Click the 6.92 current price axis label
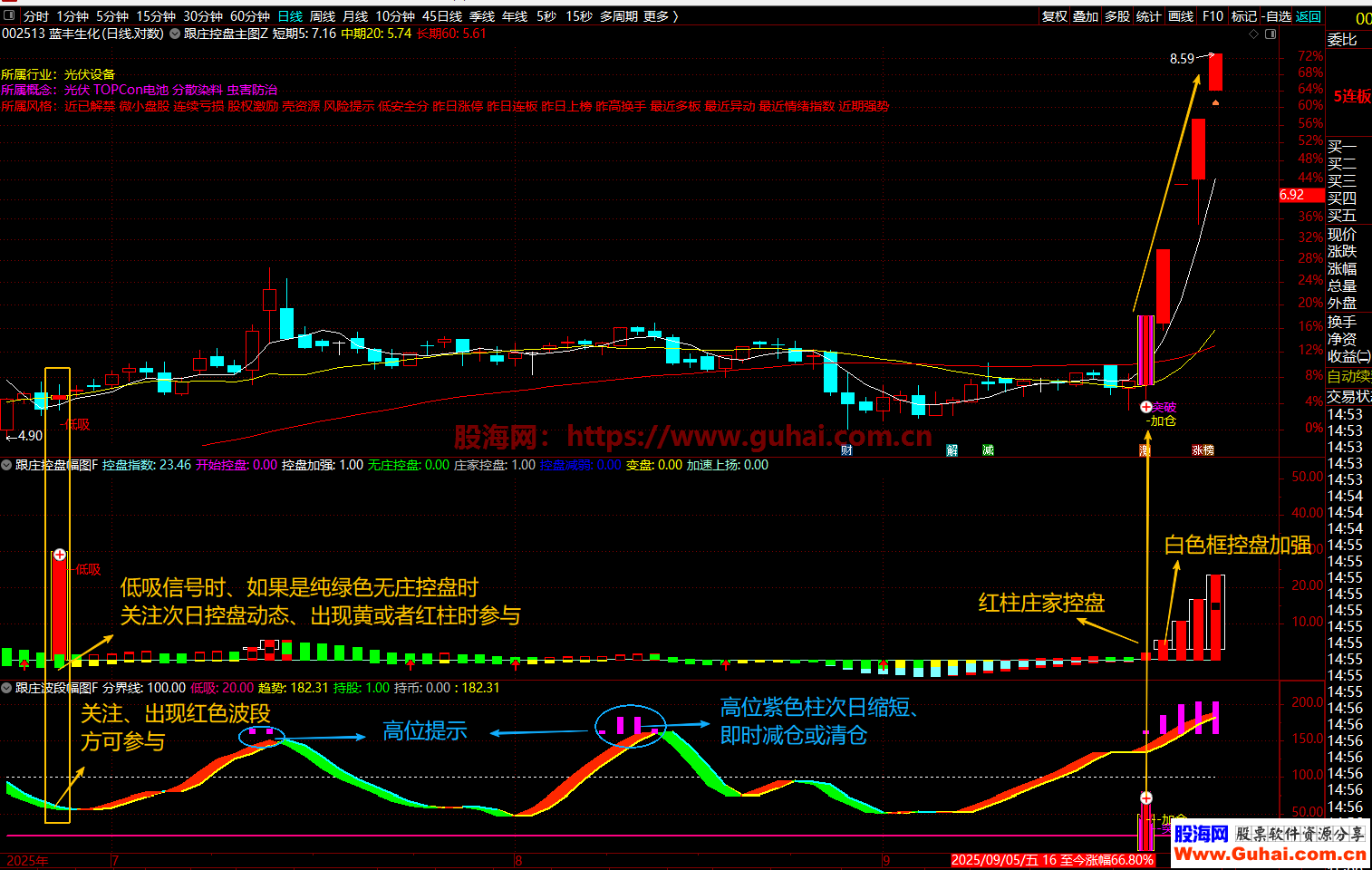 [x=1292, y=195]
